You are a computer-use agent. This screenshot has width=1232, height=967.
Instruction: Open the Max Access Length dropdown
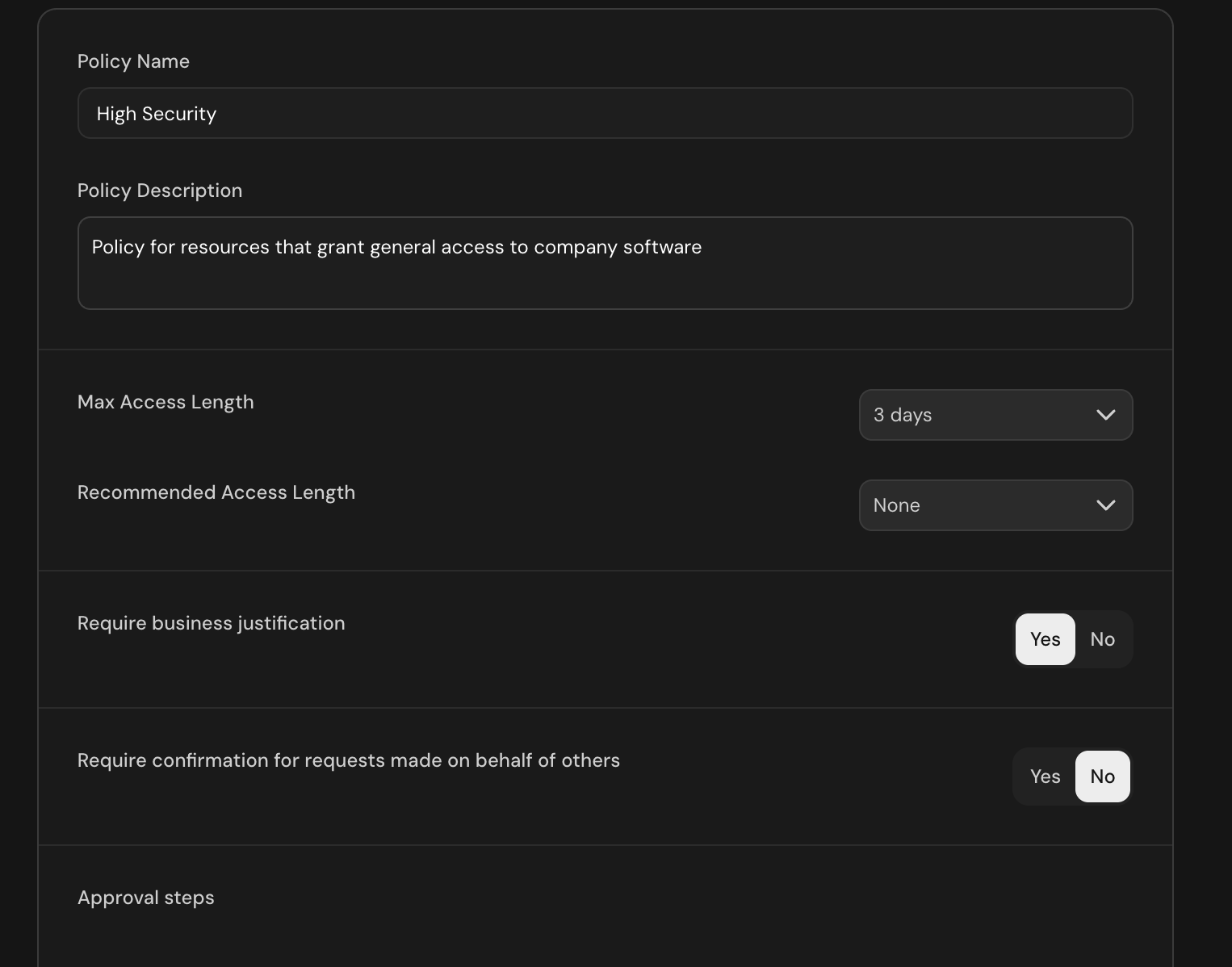pyautogui.click(x=995, y=415)
